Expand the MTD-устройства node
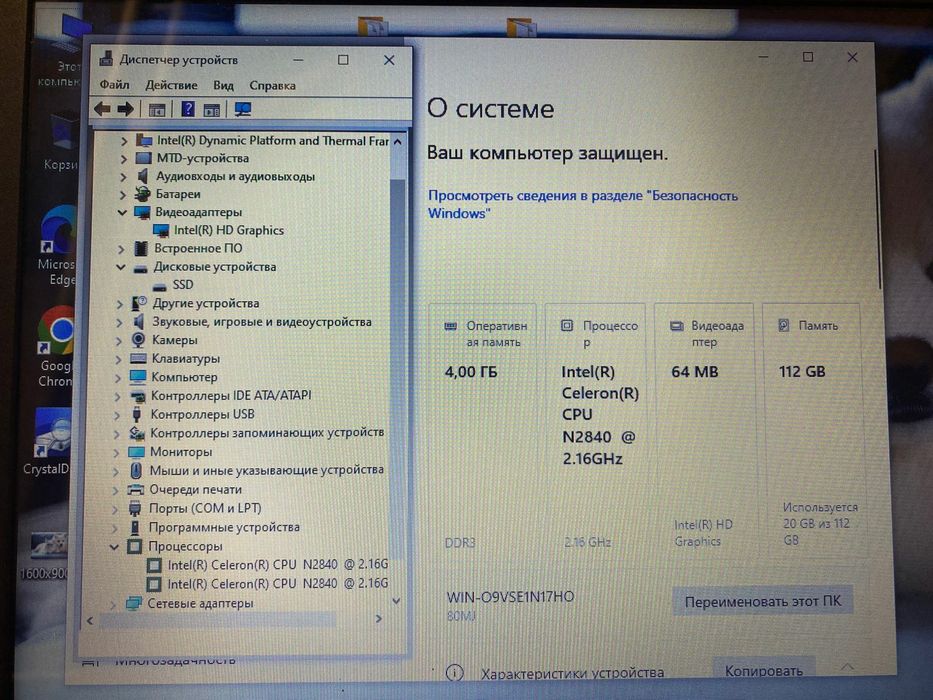Viewport: 933px width, 700px height. pos(123,159)
